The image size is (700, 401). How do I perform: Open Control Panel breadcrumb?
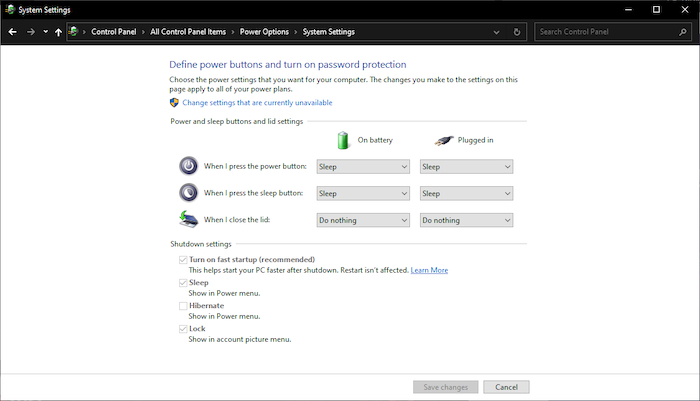(113, 32)
